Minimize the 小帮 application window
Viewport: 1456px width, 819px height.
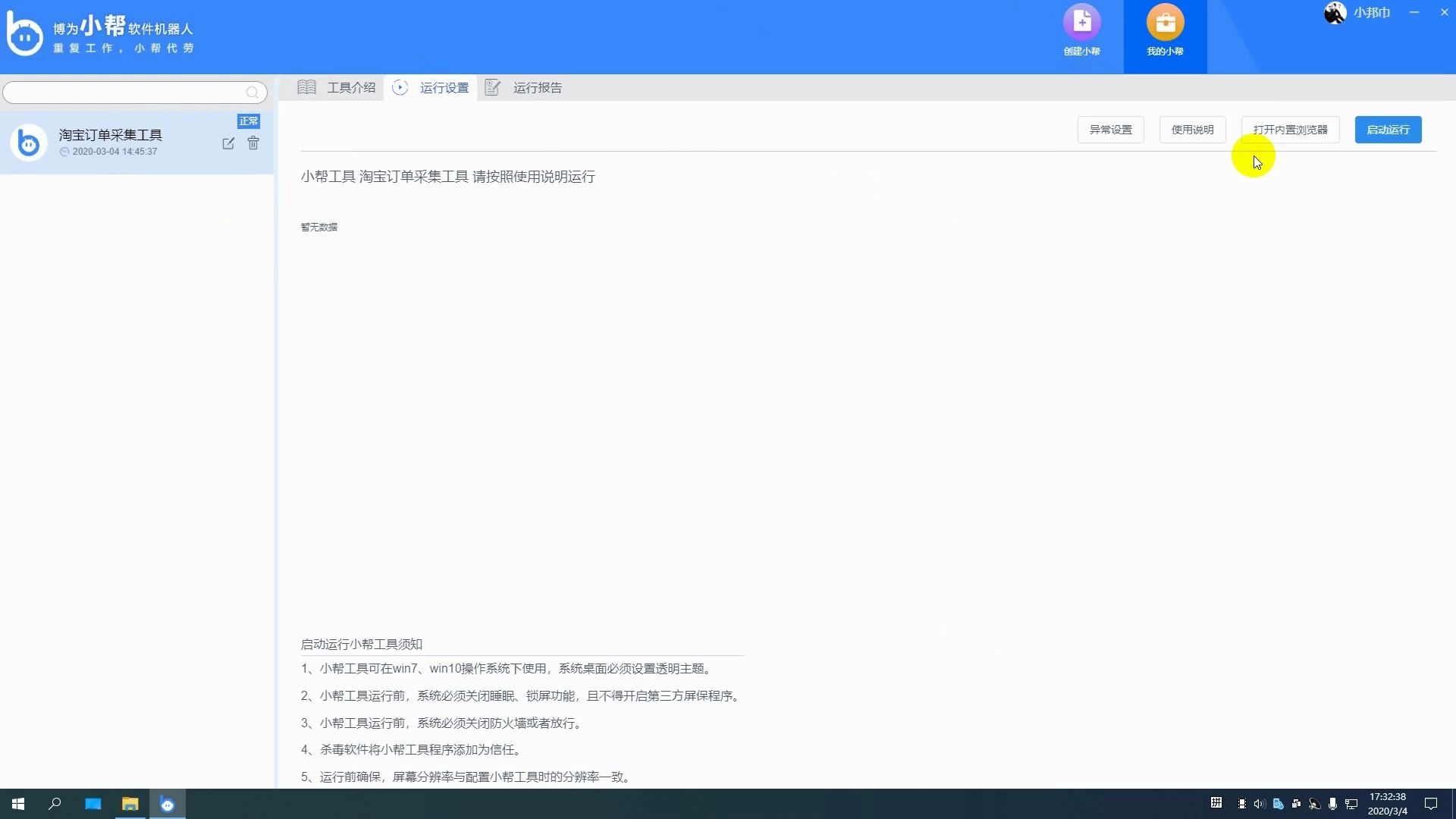coord(1414,12)
